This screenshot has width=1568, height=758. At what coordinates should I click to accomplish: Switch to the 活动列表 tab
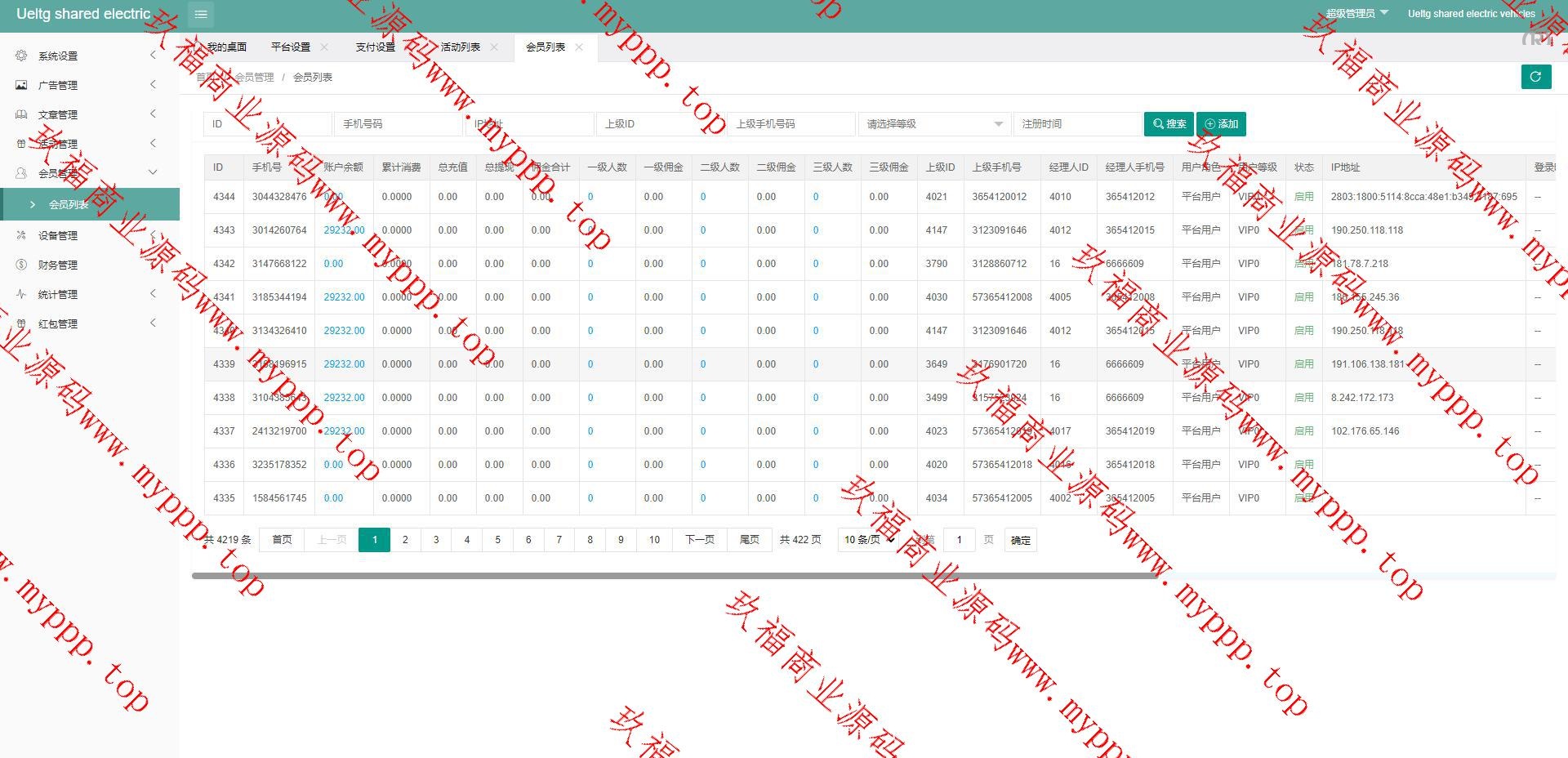click(x=461, y=47)
